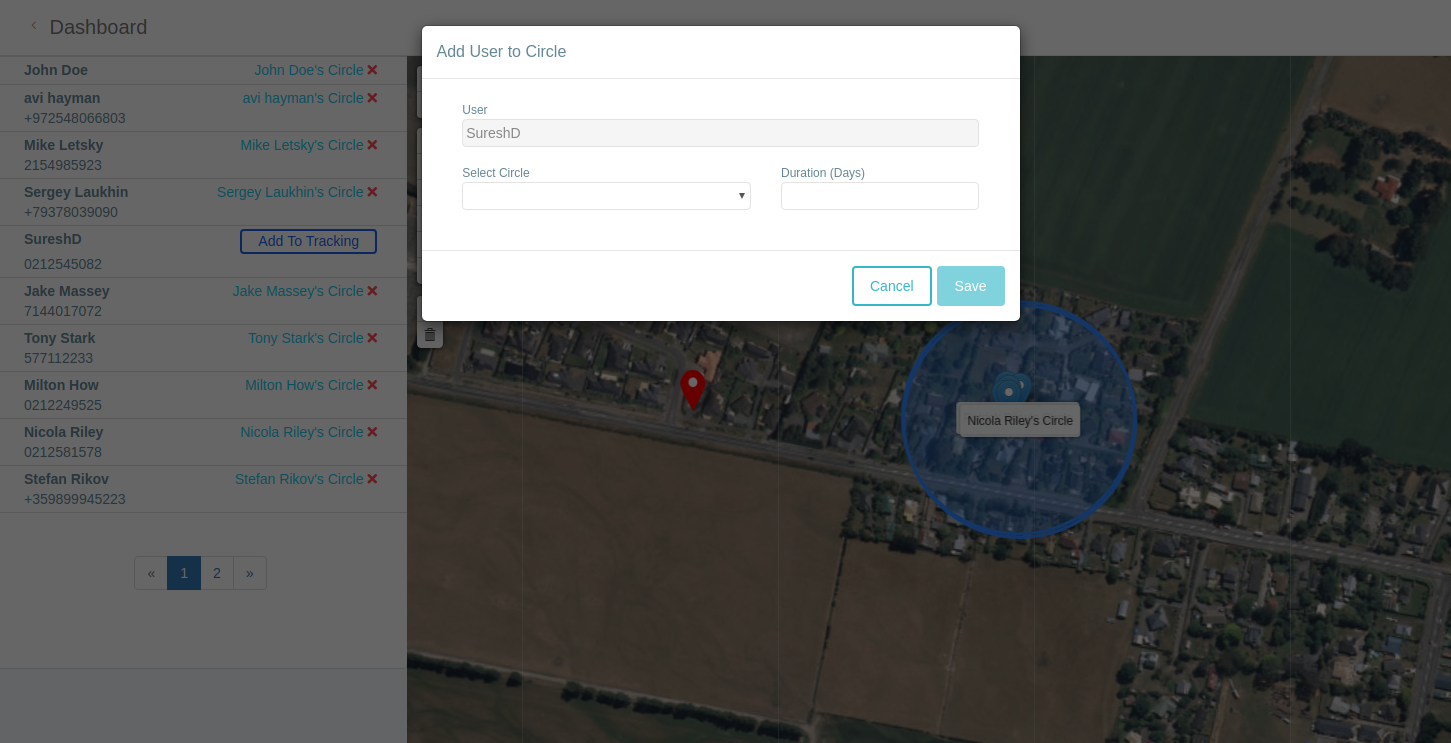The image size is (1451, 743).
Task: Click phone number +972548066803
Action: [75, 118]
